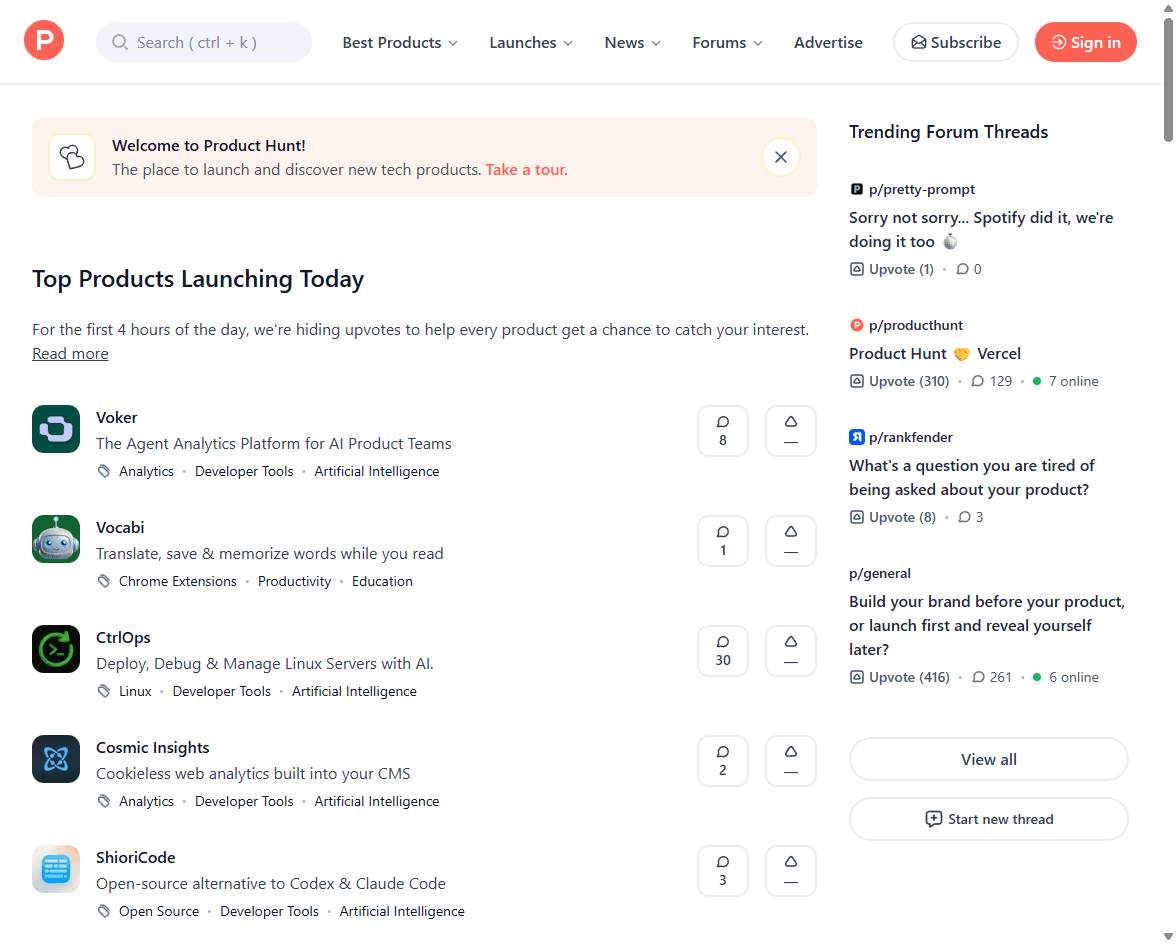Image resolution: width=1176 pixels, height=944 pixels.
Task: Open the tired question thread title
Action: click(972, 478)
